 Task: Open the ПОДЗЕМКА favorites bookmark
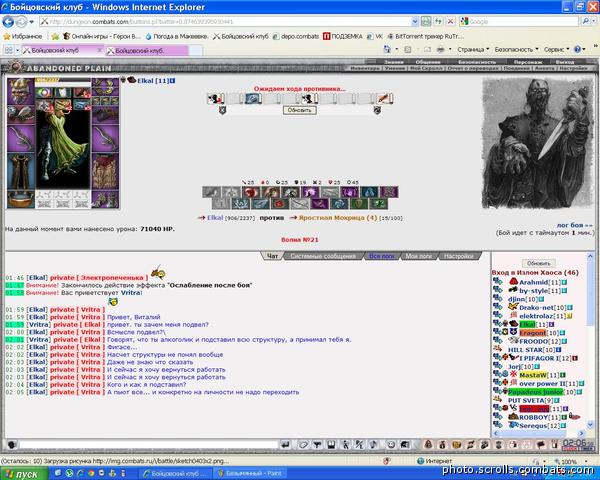(342, 36)
